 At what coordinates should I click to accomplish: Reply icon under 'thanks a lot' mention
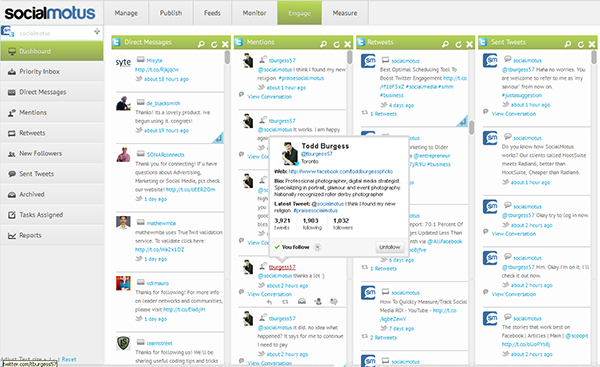pos(269,302)
